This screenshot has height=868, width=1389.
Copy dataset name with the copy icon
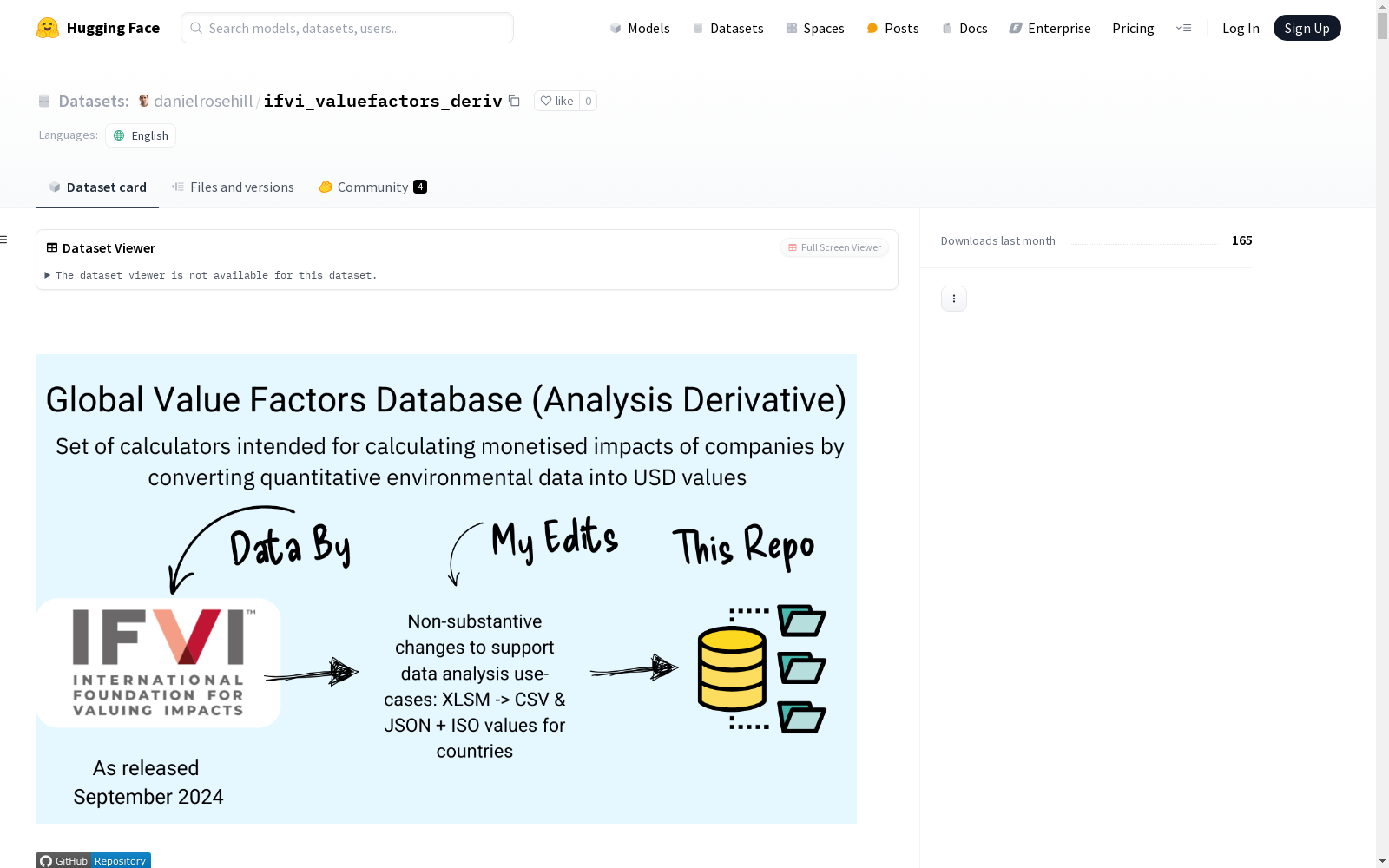tap(514, 101)
